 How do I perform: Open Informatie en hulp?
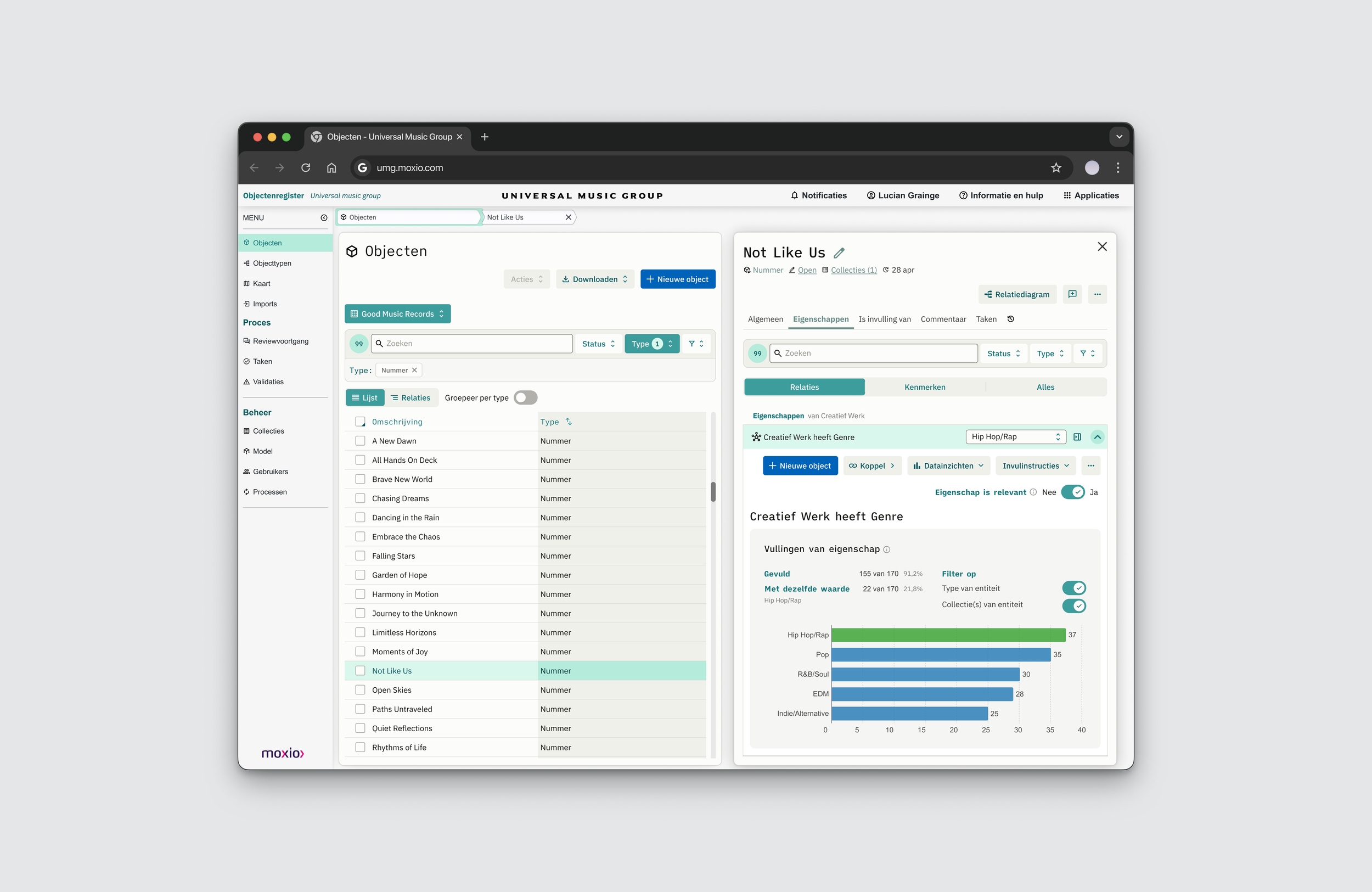[x=1001, y=195]
